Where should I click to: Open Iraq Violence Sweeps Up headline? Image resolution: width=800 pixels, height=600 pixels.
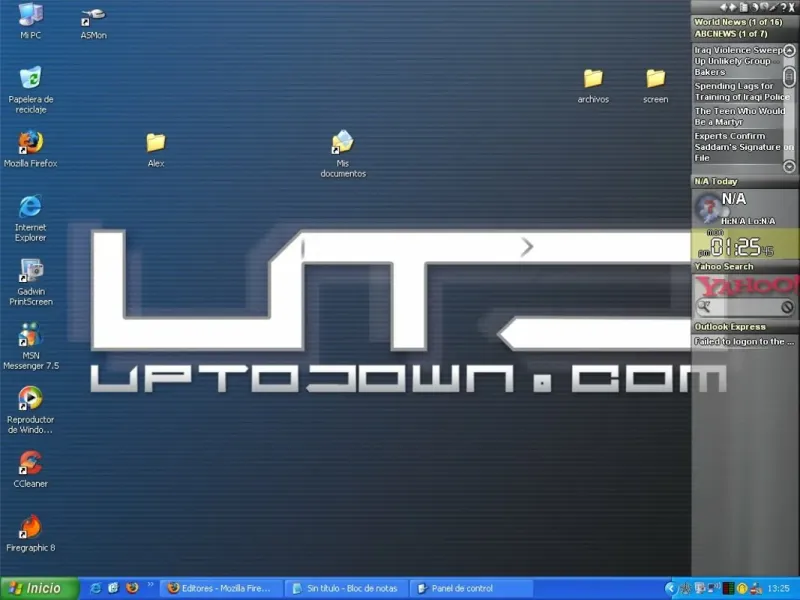tap(738, 61)
